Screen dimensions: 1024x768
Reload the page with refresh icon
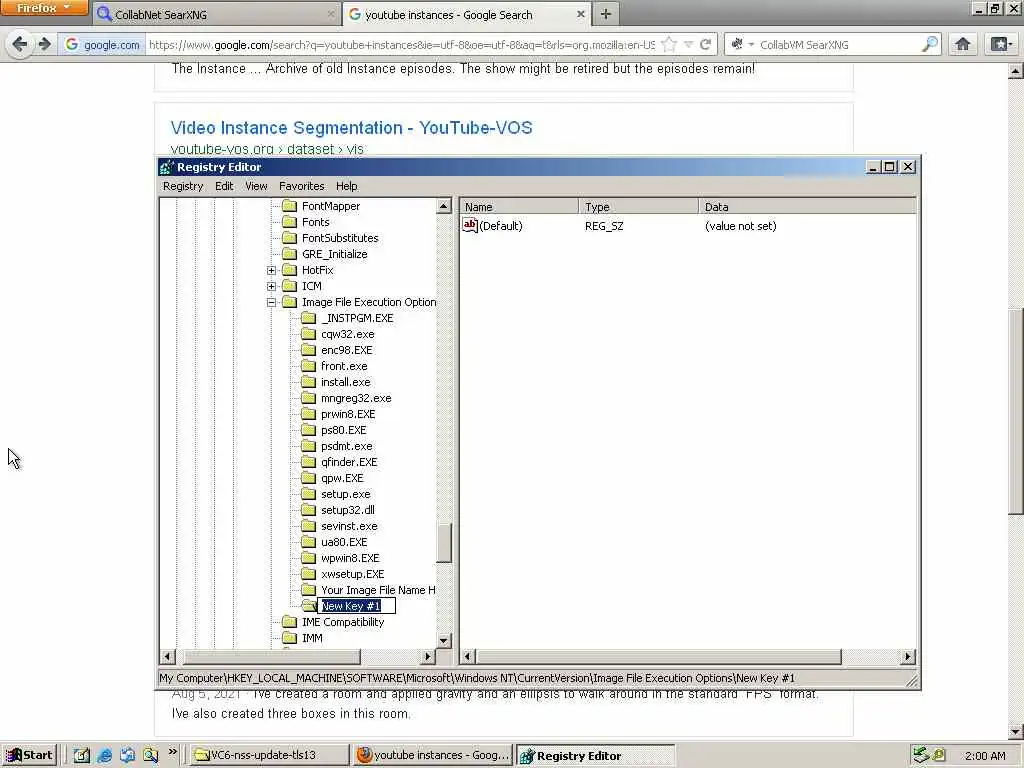click(705, 44)
